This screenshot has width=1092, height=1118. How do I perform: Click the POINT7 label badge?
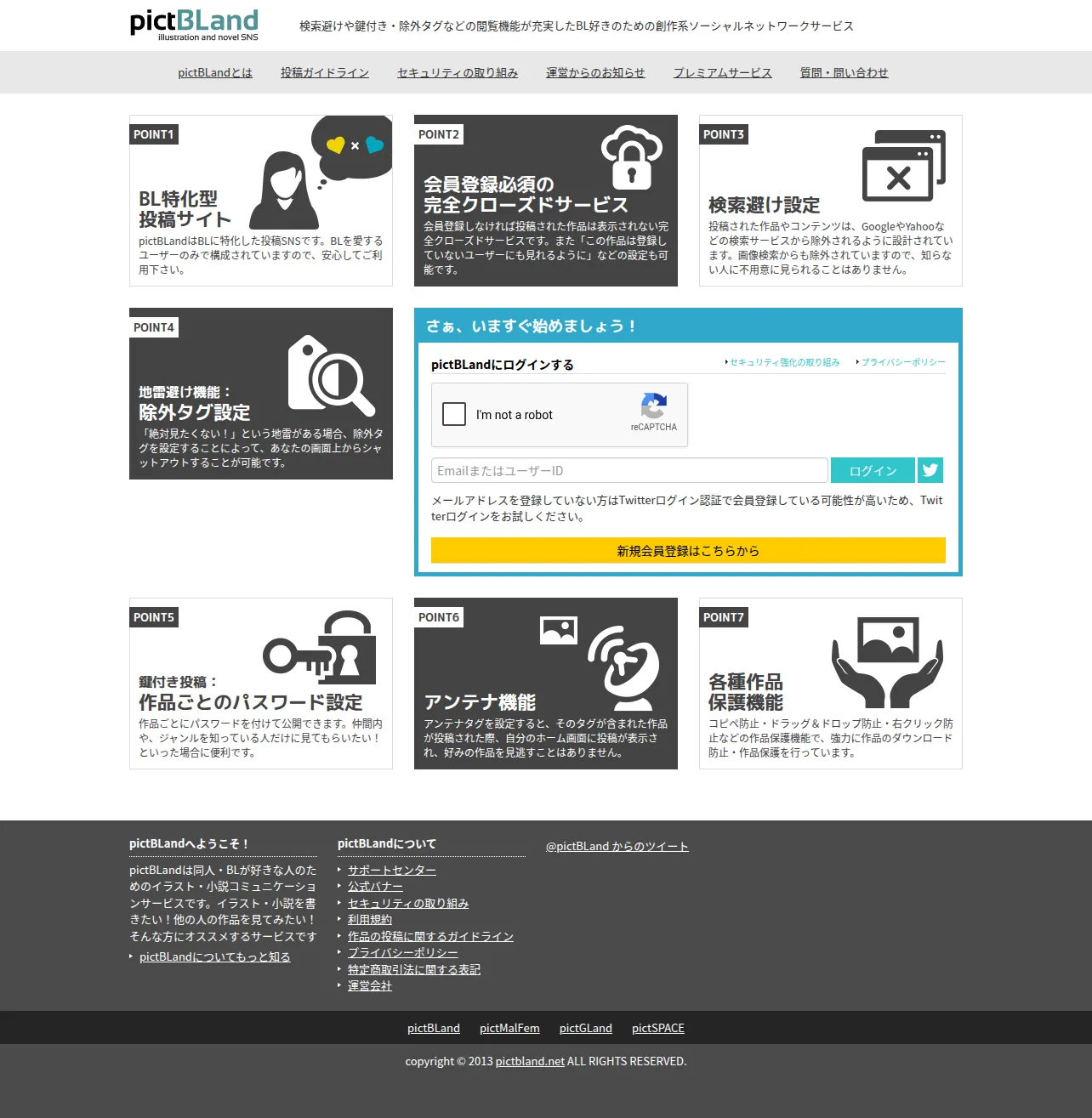coord(724,617)
